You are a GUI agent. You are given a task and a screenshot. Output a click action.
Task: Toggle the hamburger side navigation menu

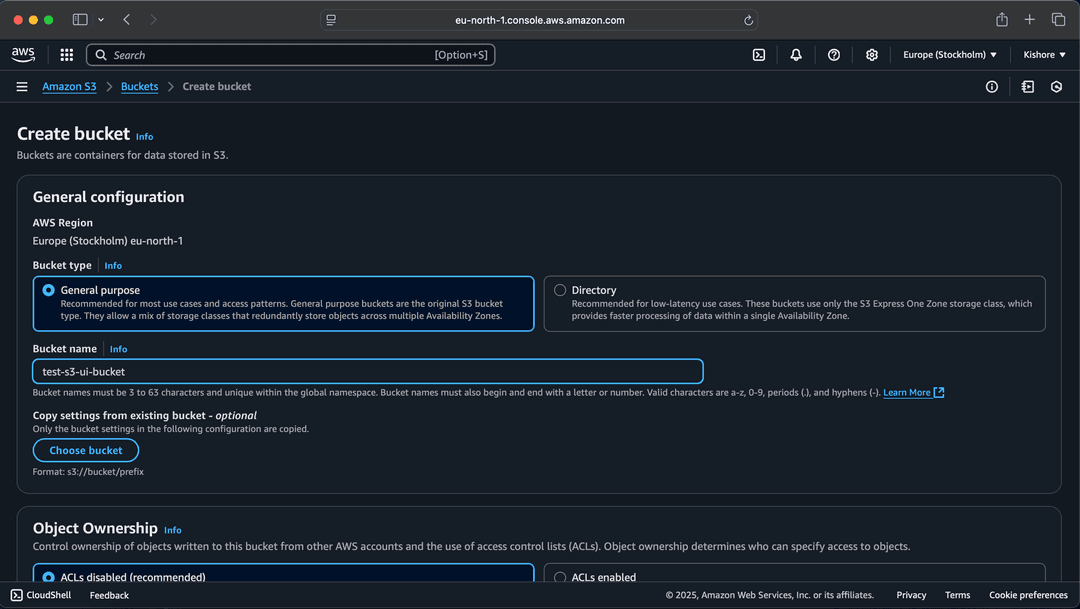(x=22, y=87)
